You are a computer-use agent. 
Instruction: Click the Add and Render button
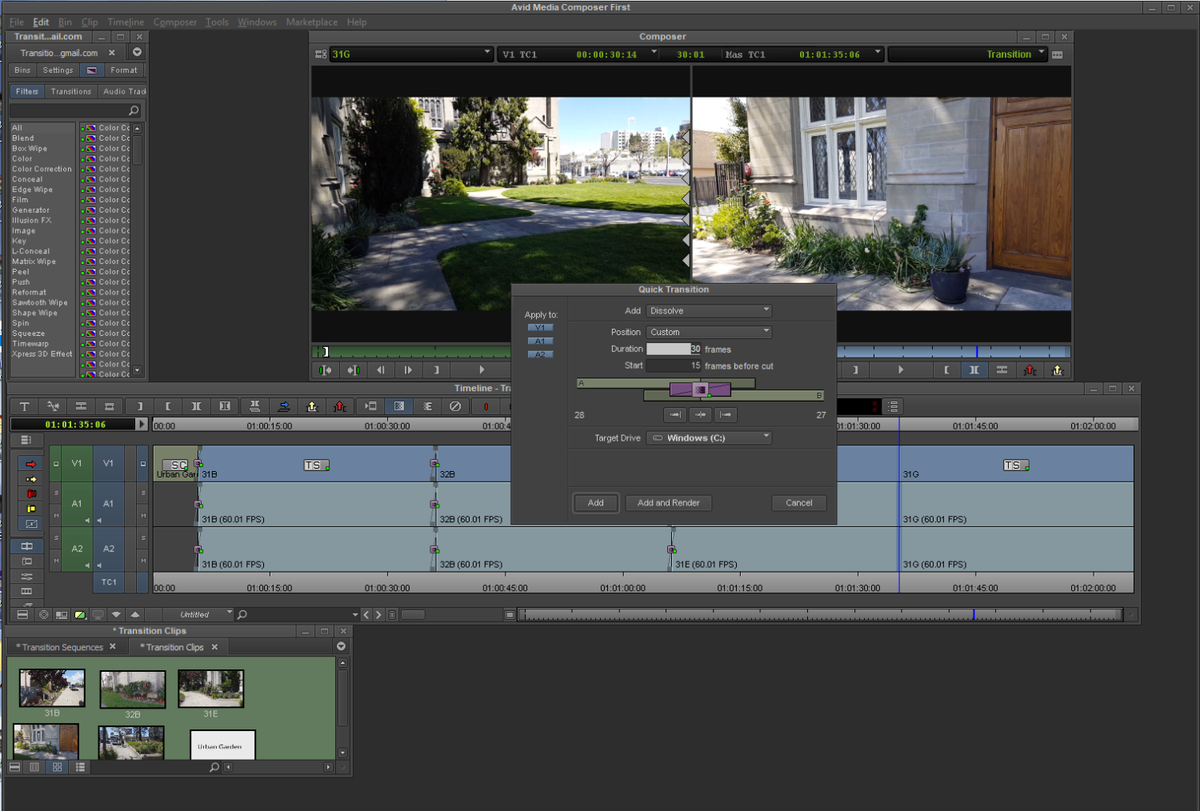pyautogui.click(x=668, y=503)
